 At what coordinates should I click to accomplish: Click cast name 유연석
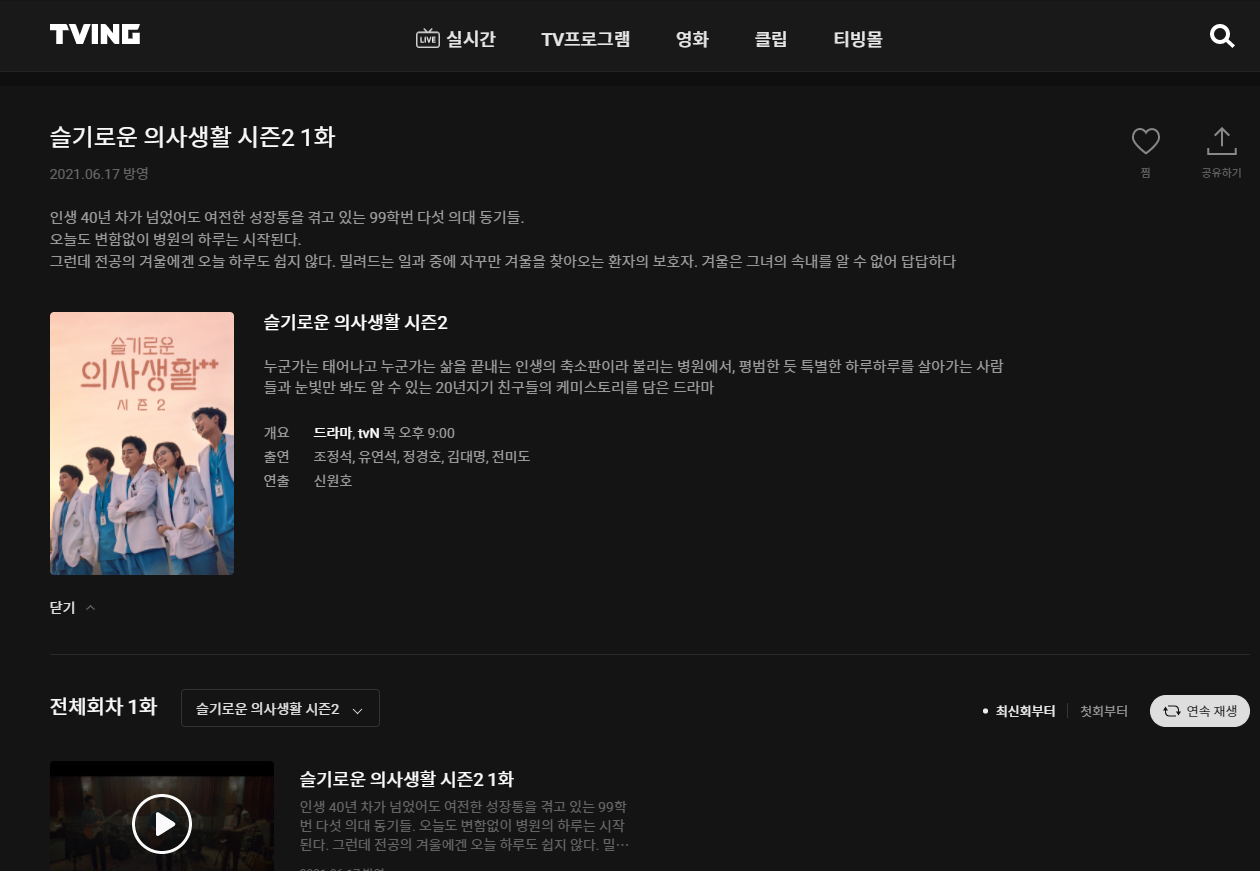point(377,457)
